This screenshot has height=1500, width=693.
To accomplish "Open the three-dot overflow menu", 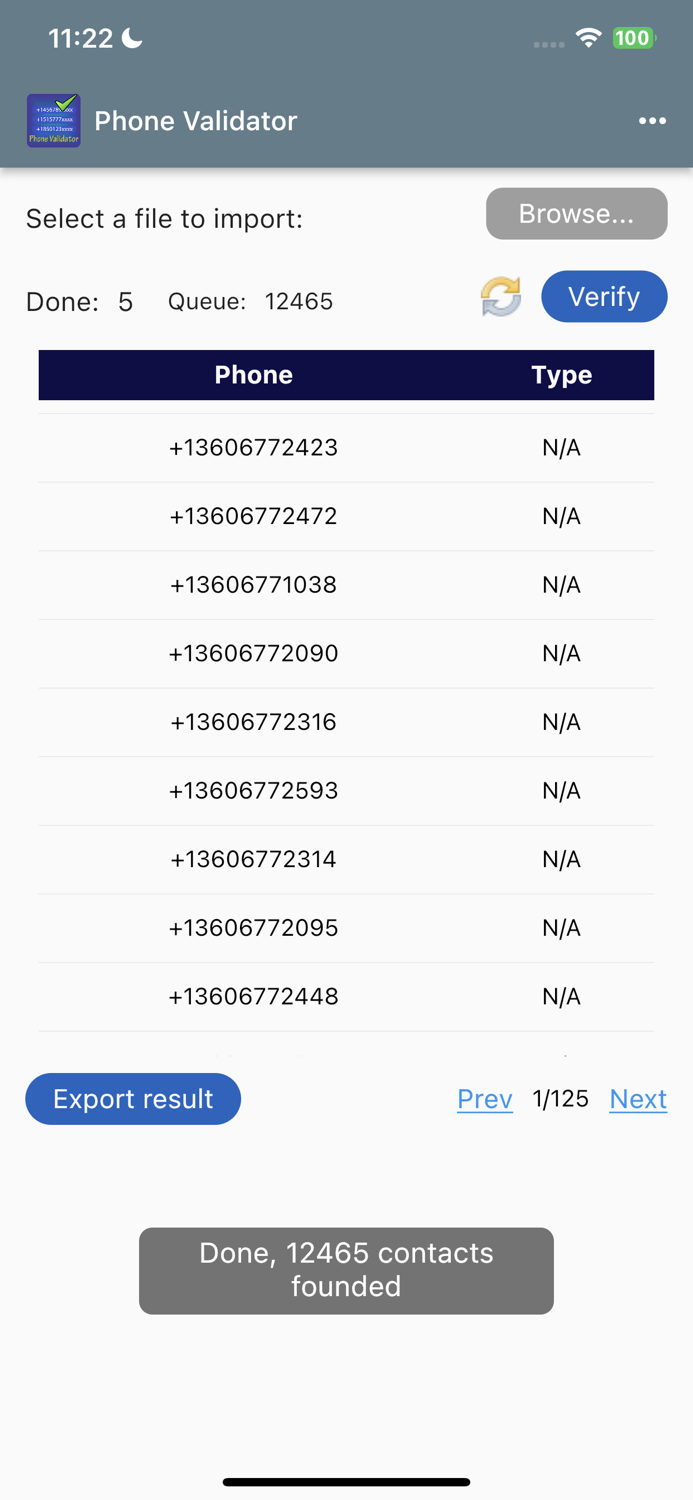I will [x=652, y=121].
